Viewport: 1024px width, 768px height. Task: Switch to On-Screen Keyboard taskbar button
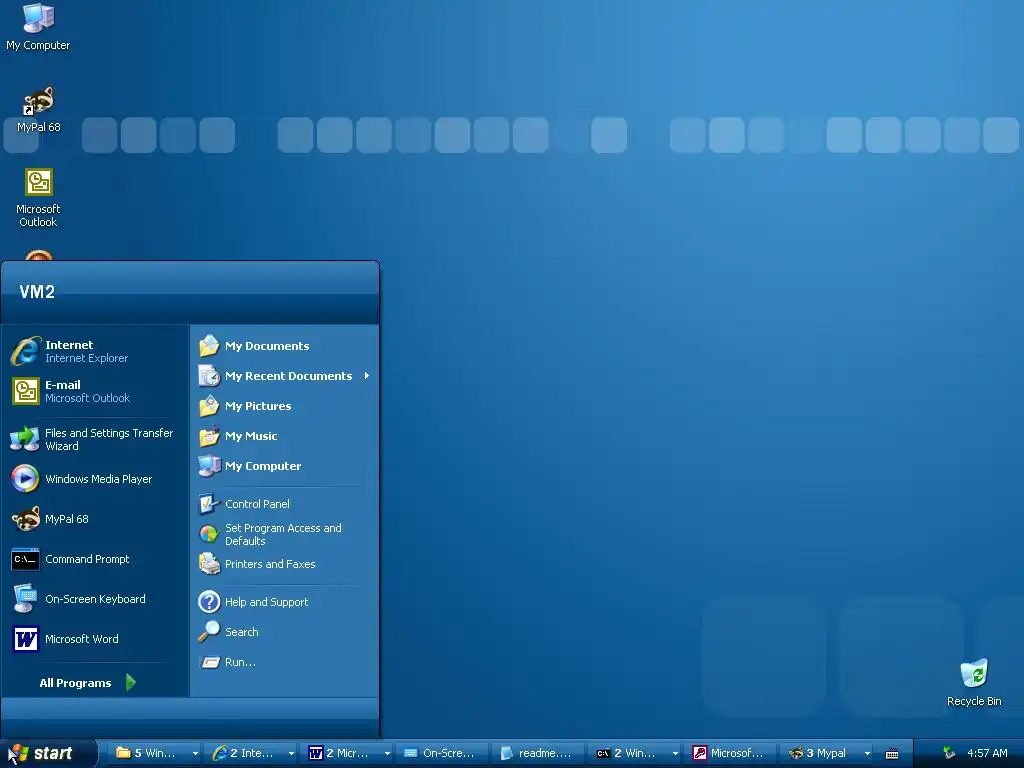(x=441, y=753)
